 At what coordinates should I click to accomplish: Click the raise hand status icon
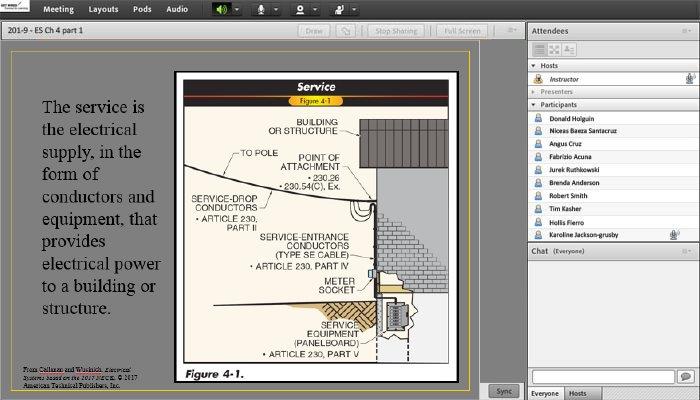point(339,9)
